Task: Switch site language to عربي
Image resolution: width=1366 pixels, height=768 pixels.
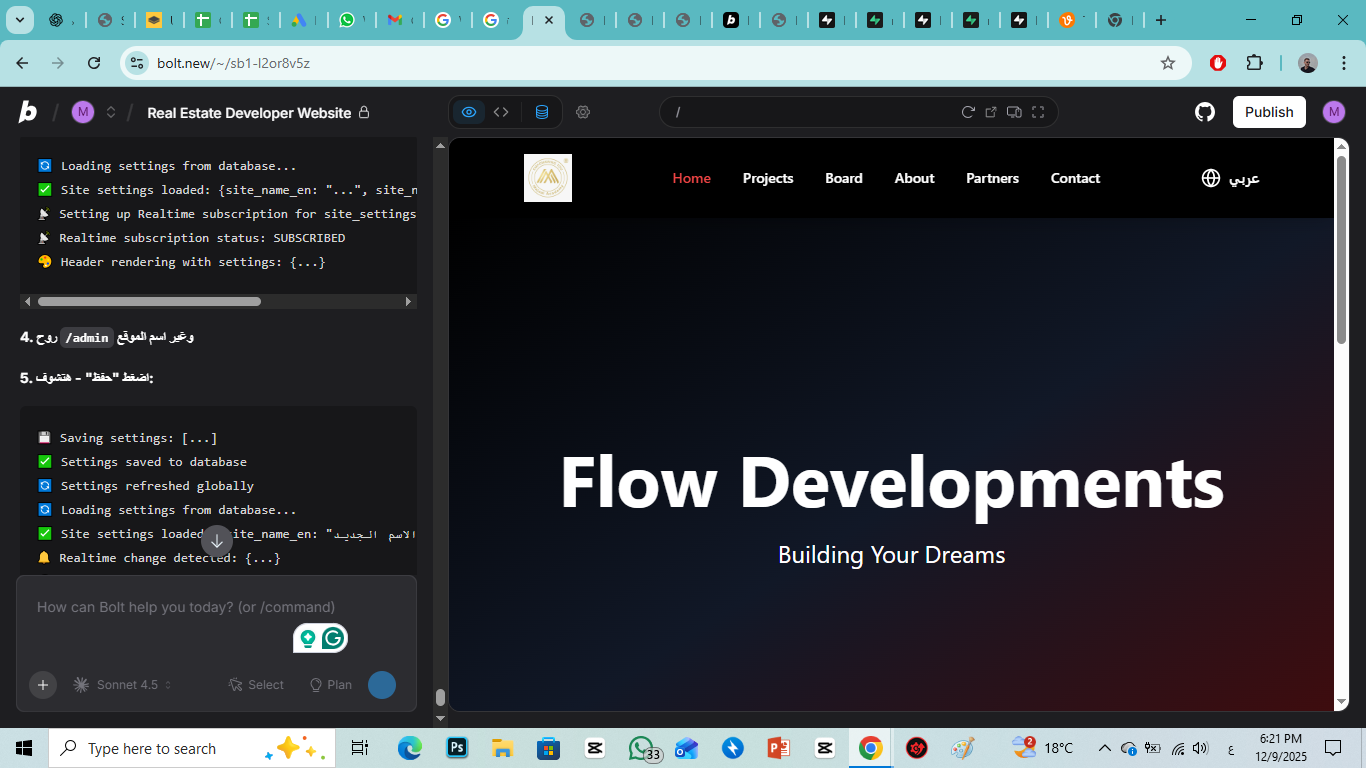Action: pyautogui.click(x=1231, y=178)
